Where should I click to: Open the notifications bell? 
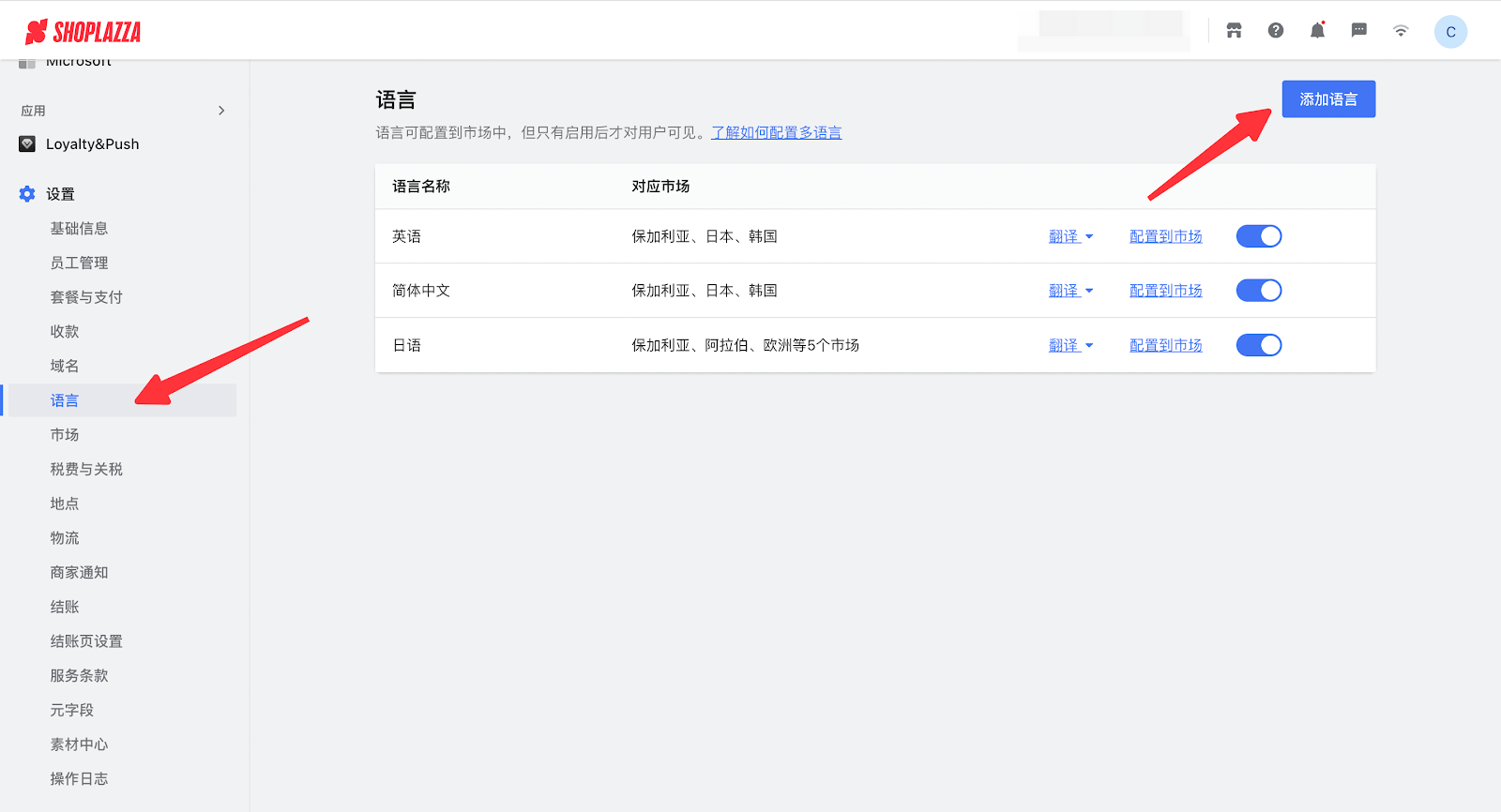(1317, 31)
